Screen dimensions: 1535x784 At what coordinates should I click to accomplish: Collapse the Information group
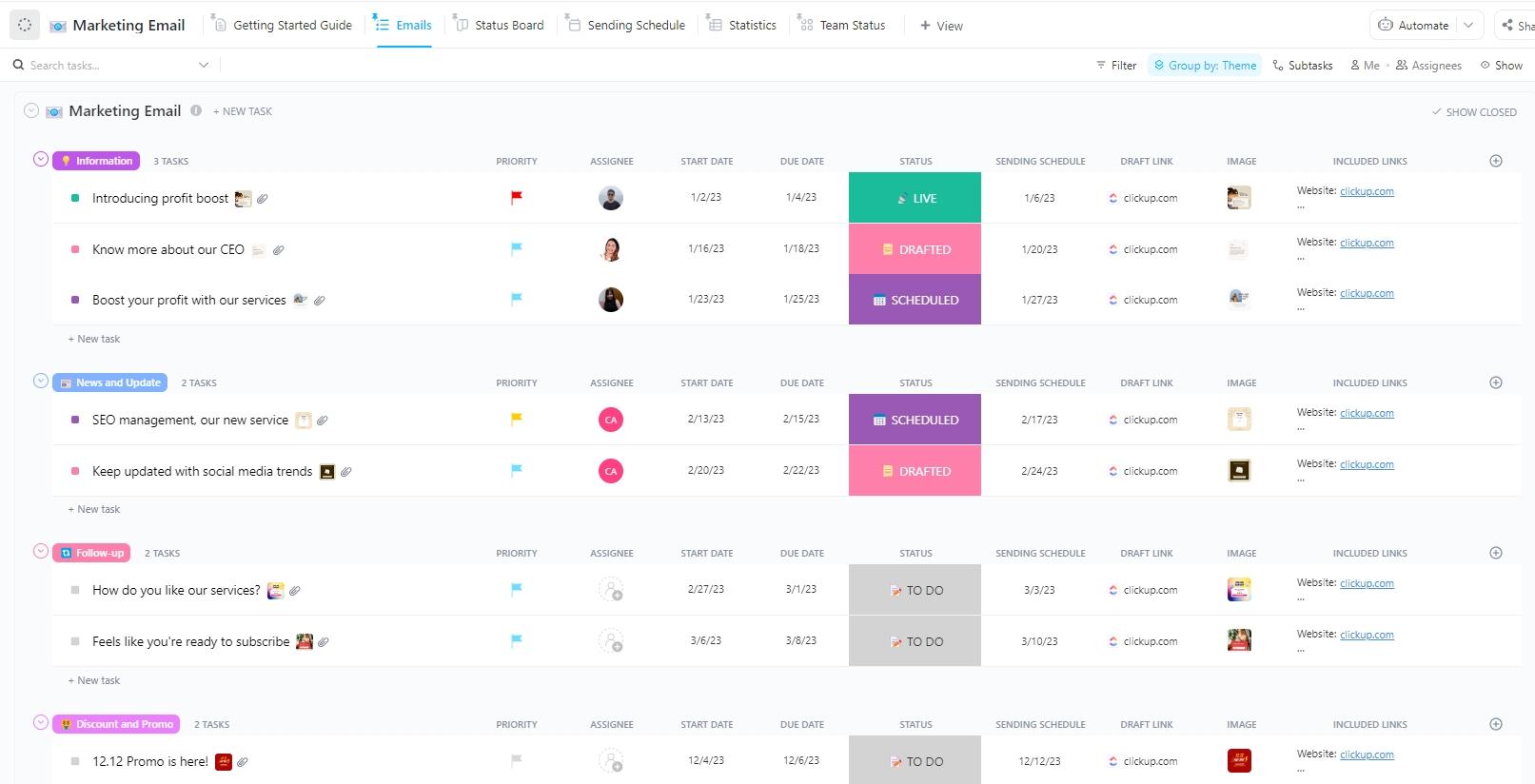(41, 159)
